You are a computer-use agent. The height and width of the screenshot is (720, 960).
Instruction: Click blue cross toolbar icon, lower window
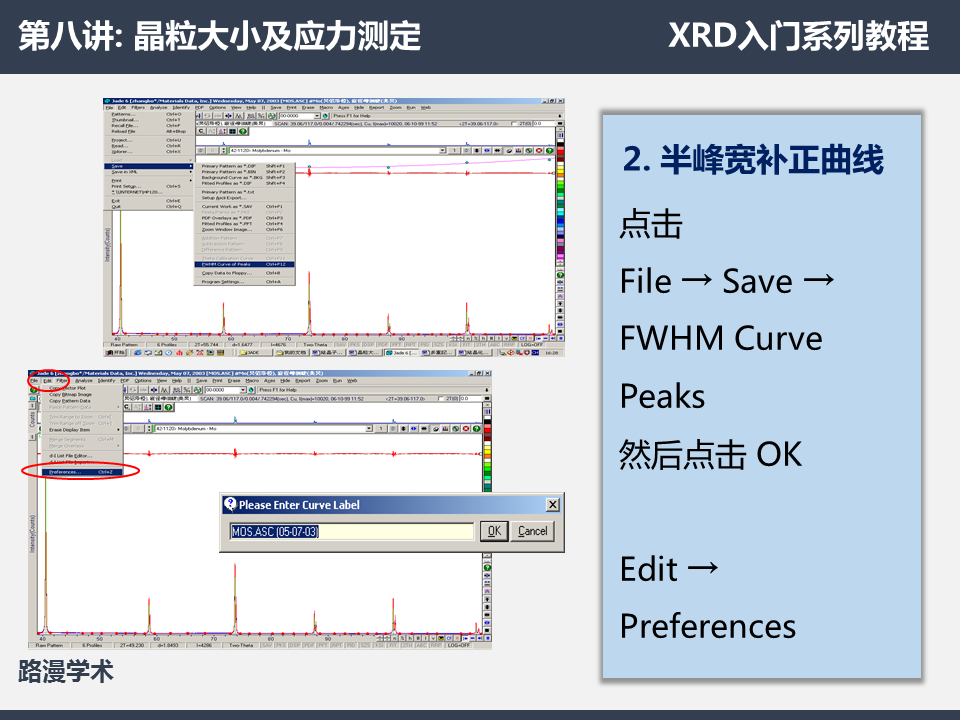pos(153,390)
